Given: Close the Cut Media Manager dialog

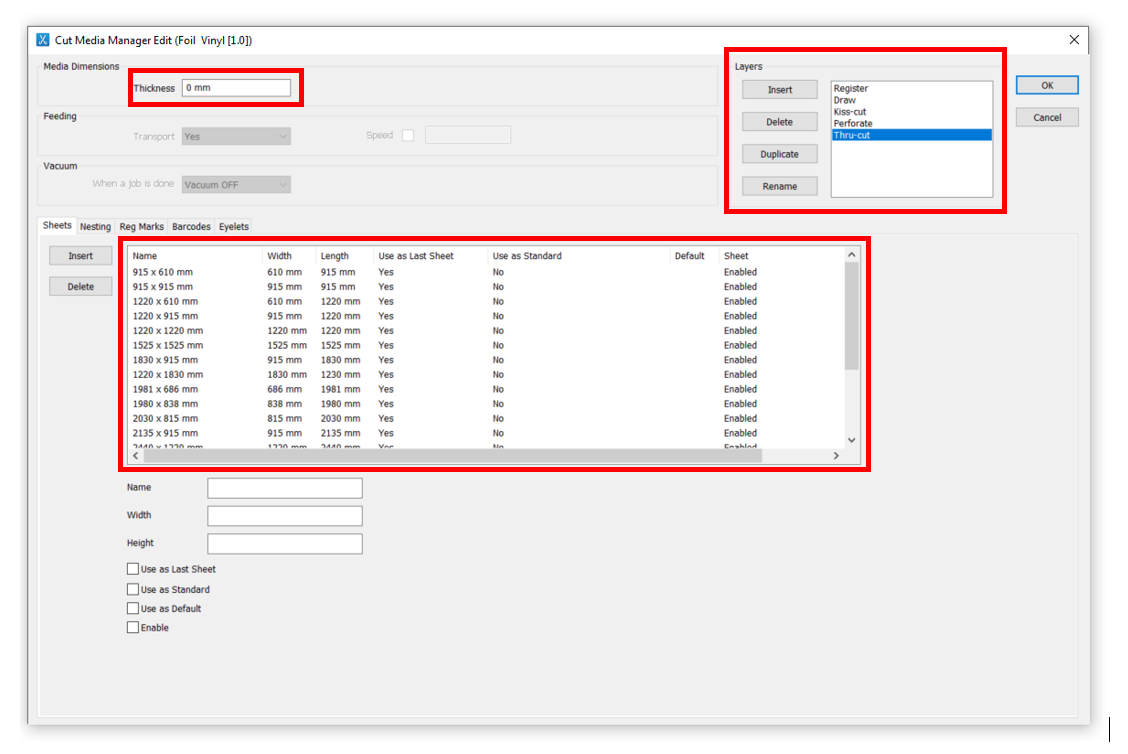Looking at the screenshot, I should 1073,40.
